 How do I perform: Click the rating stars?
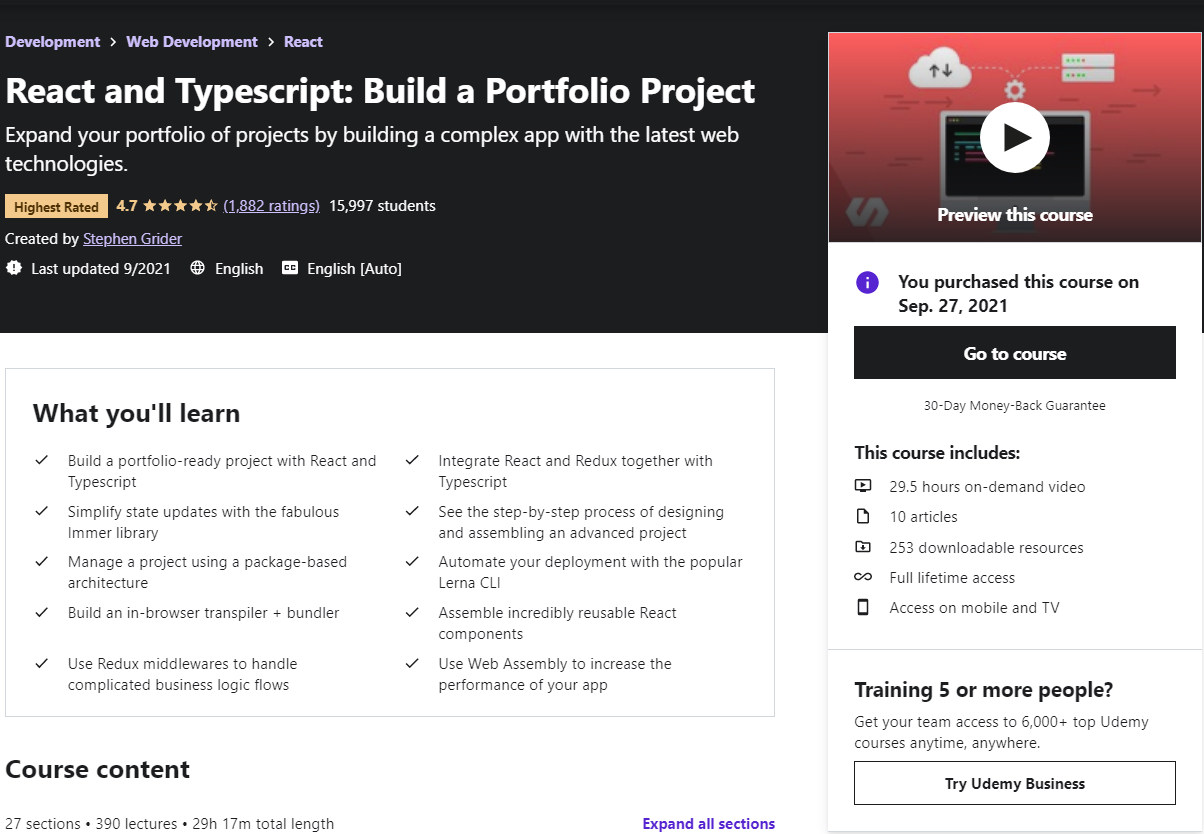[180, 206]
